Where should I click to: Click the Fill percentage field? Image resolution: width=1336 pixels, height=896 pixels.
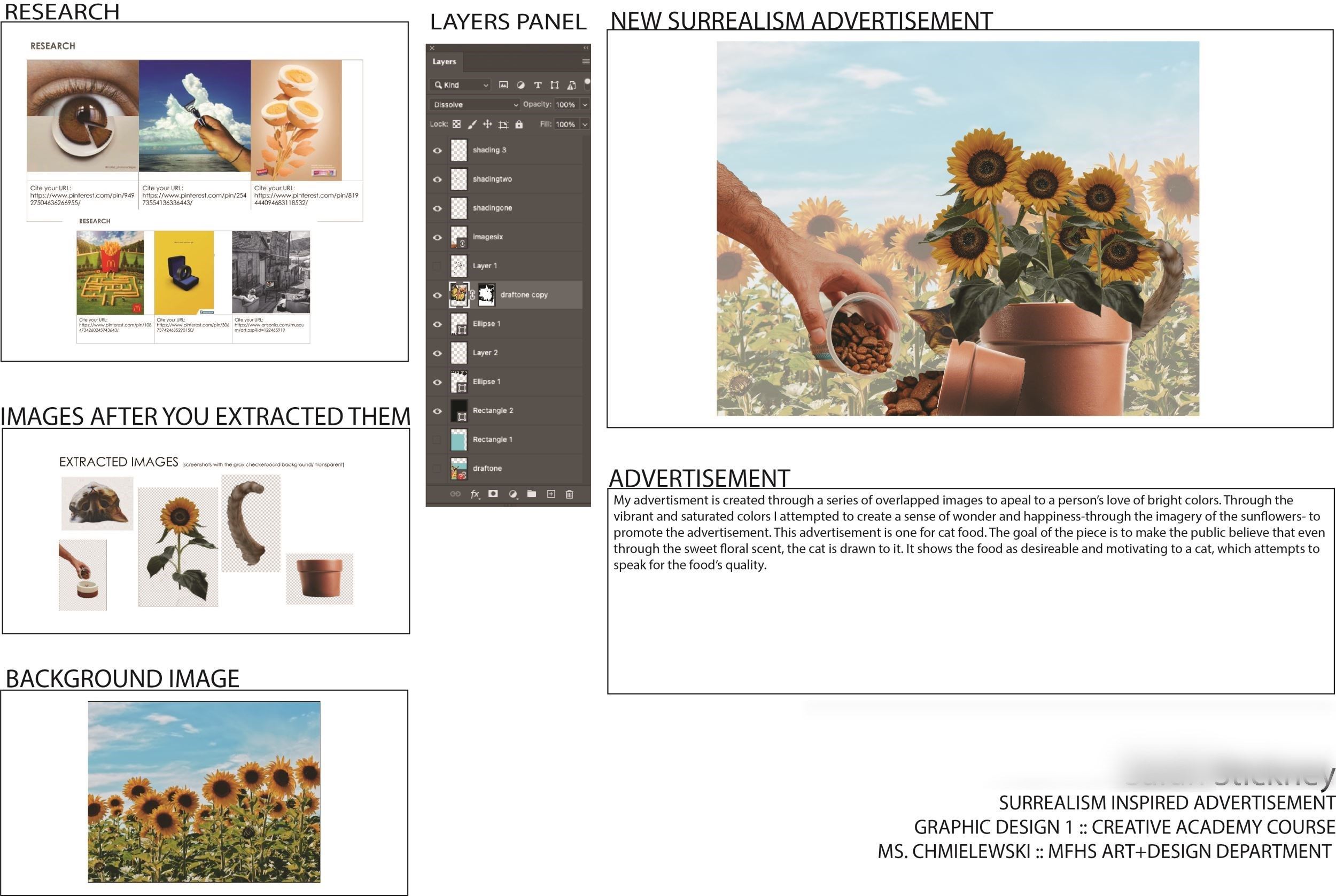[x=565, y=124]
